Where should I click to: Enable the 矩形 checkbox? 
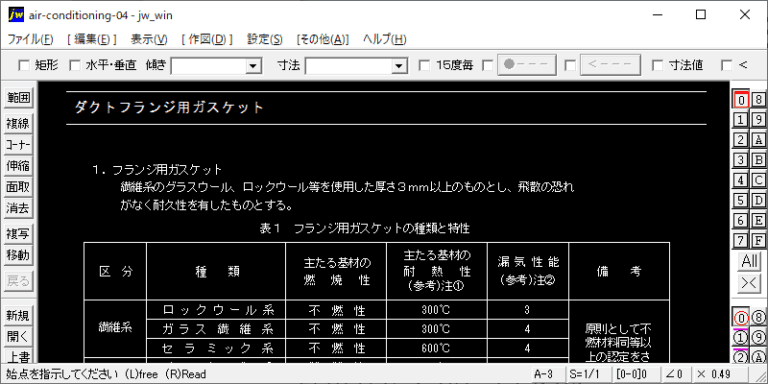pyautogui.click(x=23, y=65)
